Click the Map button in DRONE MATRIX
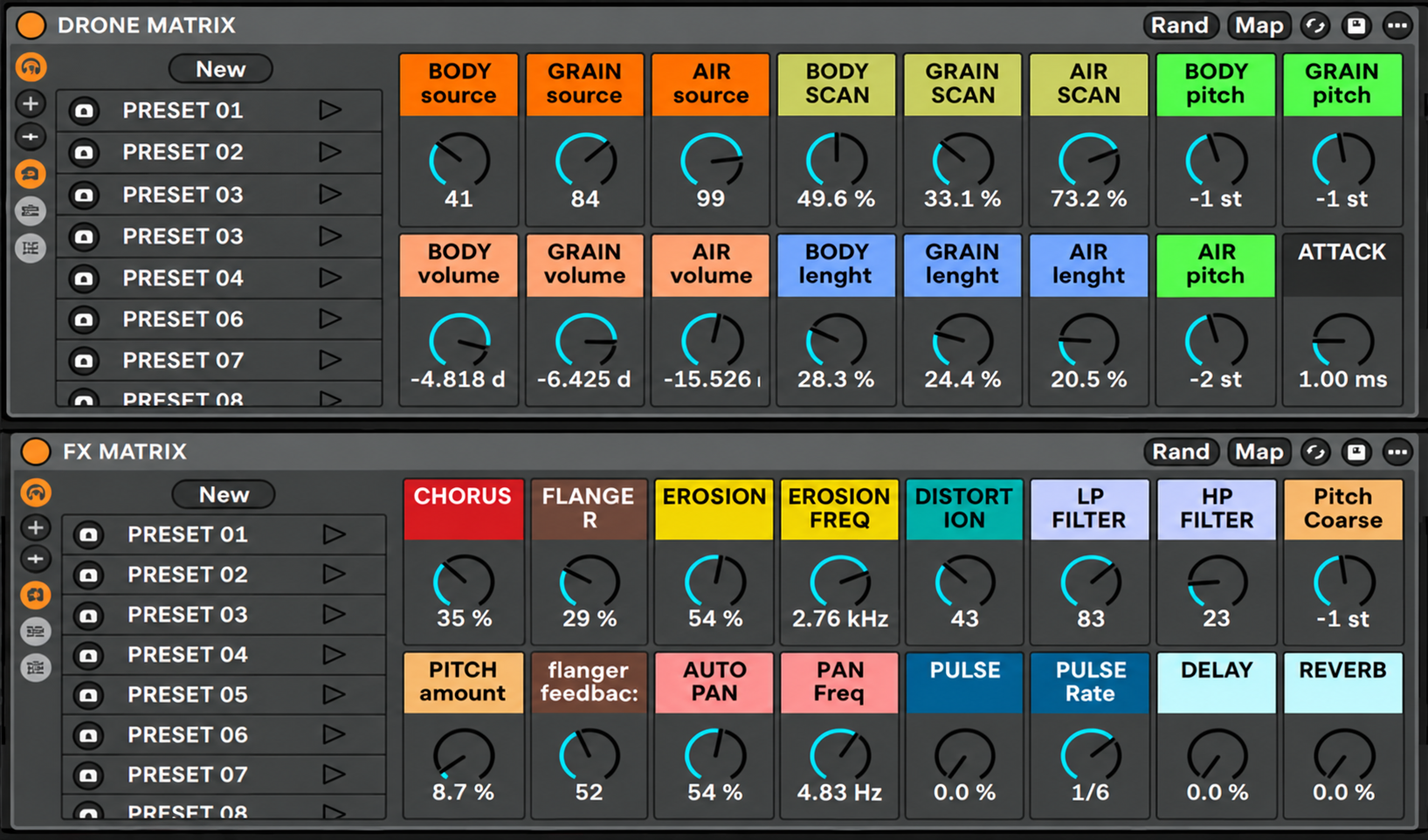This screenshot has height=840, width=1428. tap(1259, 25)
